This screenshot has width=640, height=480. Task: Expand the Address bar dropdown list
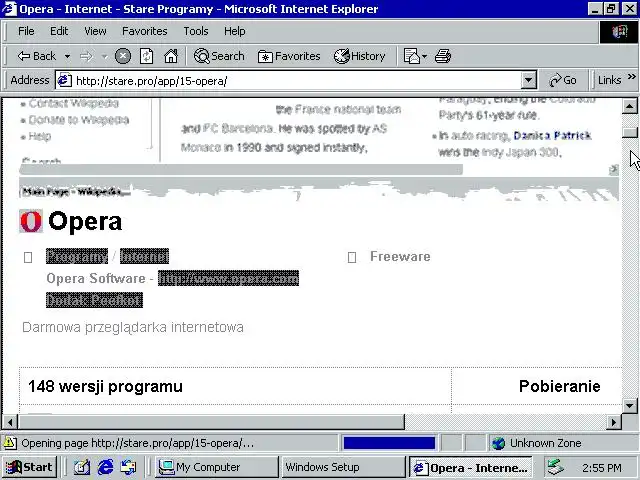tap(529, 80)
